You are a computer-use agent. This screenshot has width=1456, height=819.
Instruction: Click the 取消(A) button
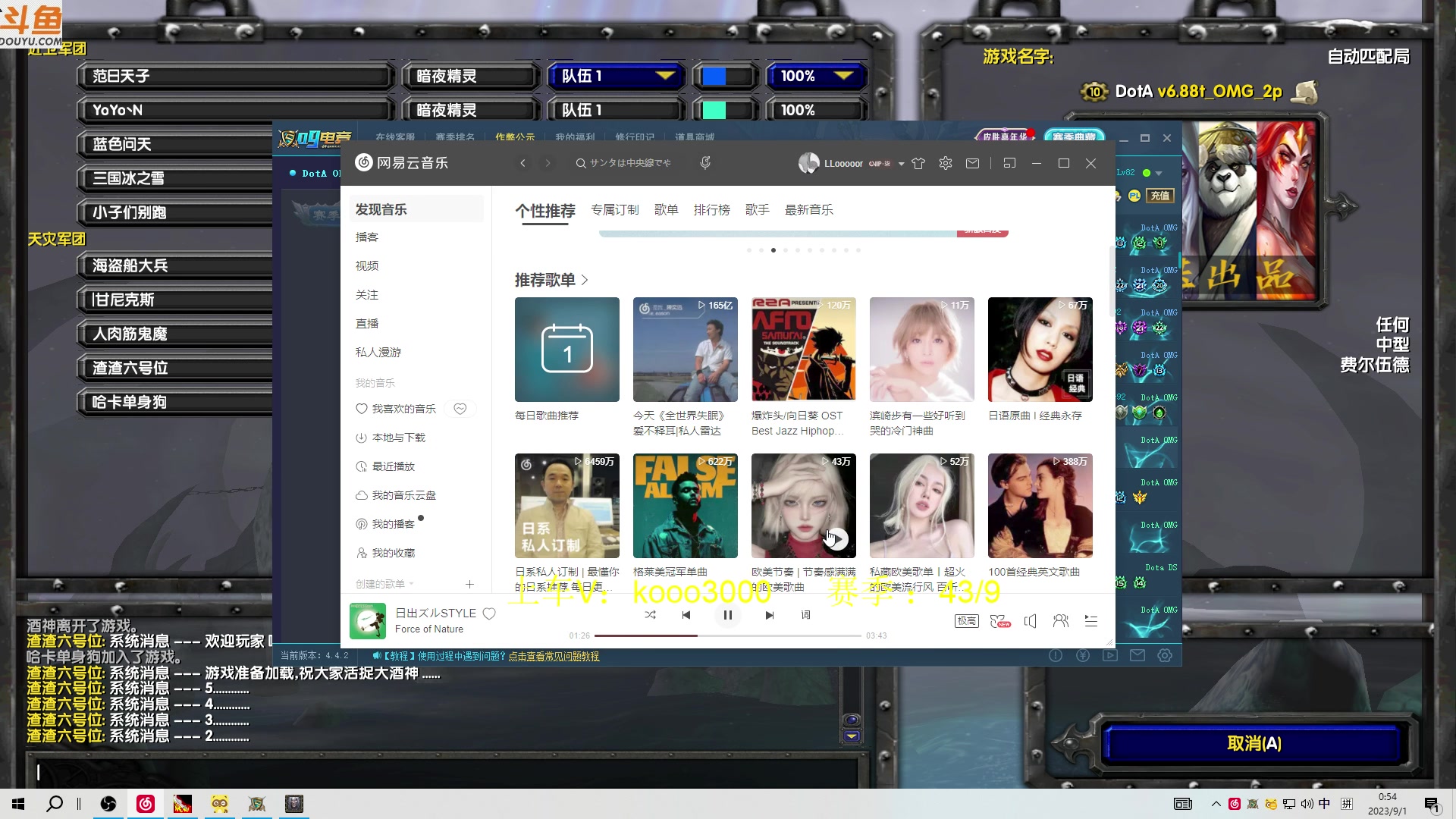coord(1254,743)
